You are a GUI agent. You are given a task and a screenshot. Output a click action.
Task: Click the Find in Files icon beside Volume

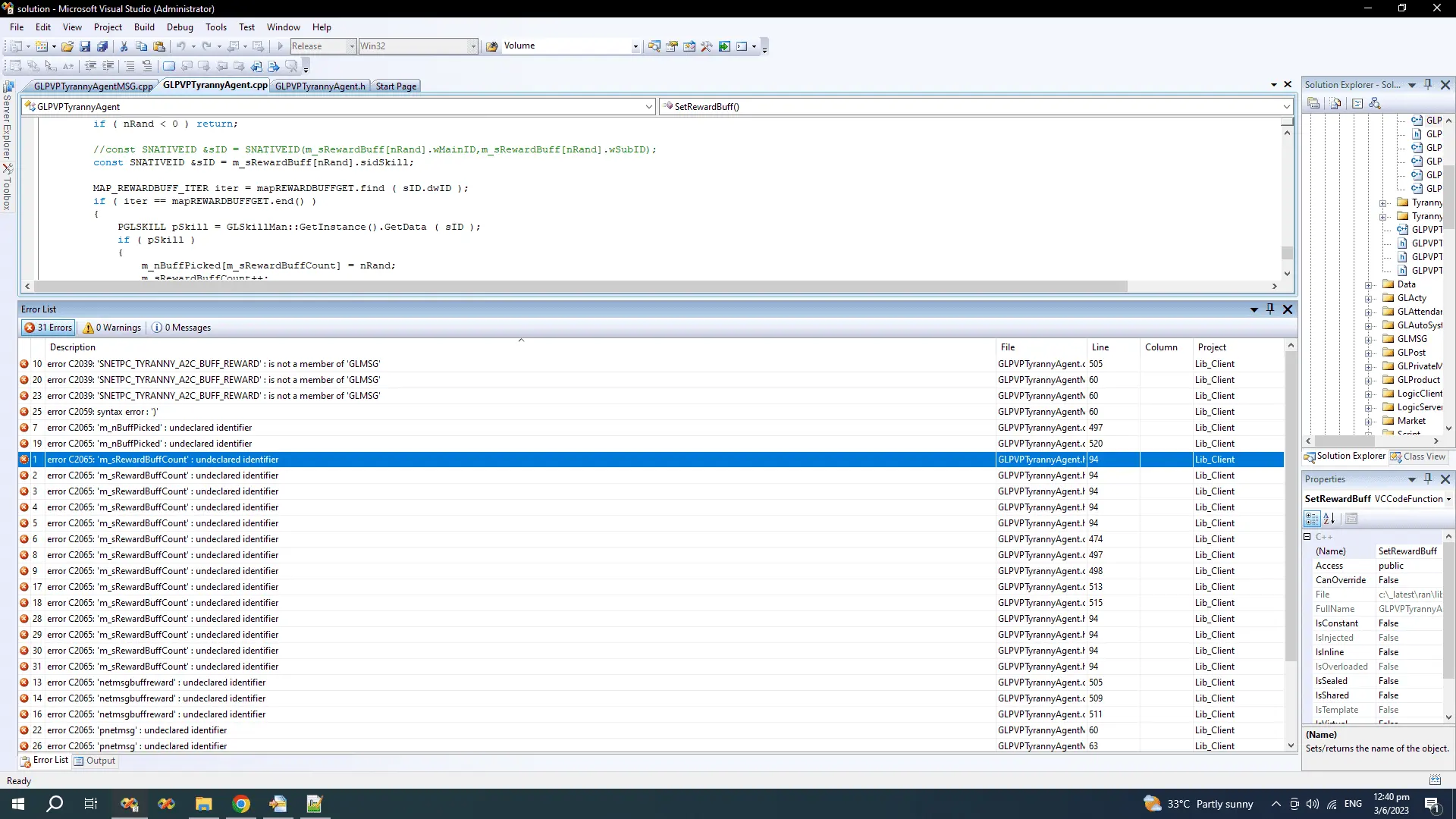491,46
